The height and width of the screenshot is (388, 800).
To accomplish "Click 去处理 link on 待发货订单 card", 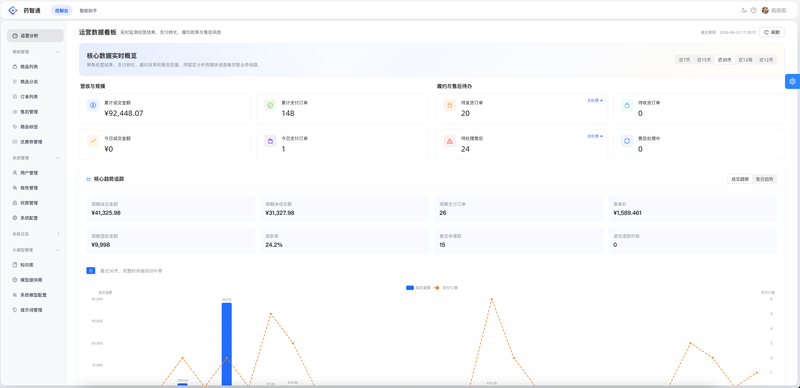I will tap(595, 101).
